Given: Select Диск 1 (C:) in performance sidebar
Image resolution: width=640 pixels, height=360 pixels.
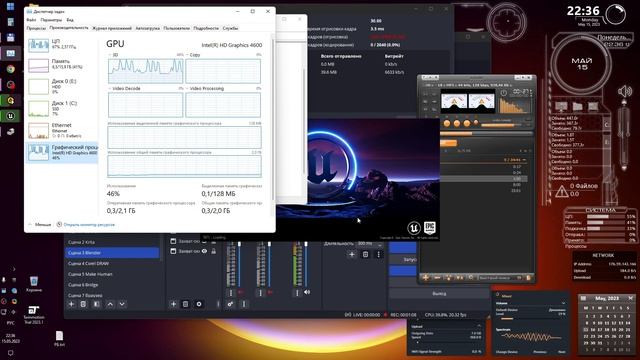Looking at the screenshot, I should [62, 108].
